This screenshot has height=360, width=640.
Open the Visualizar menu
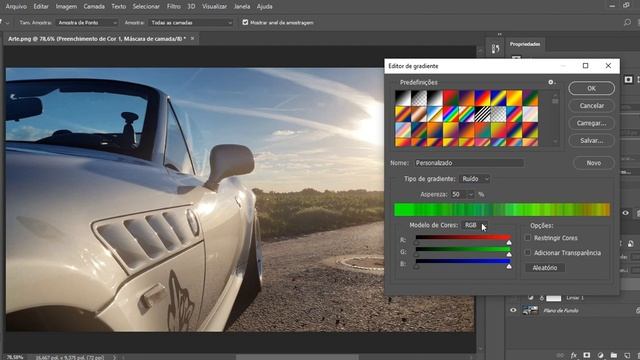214,7
